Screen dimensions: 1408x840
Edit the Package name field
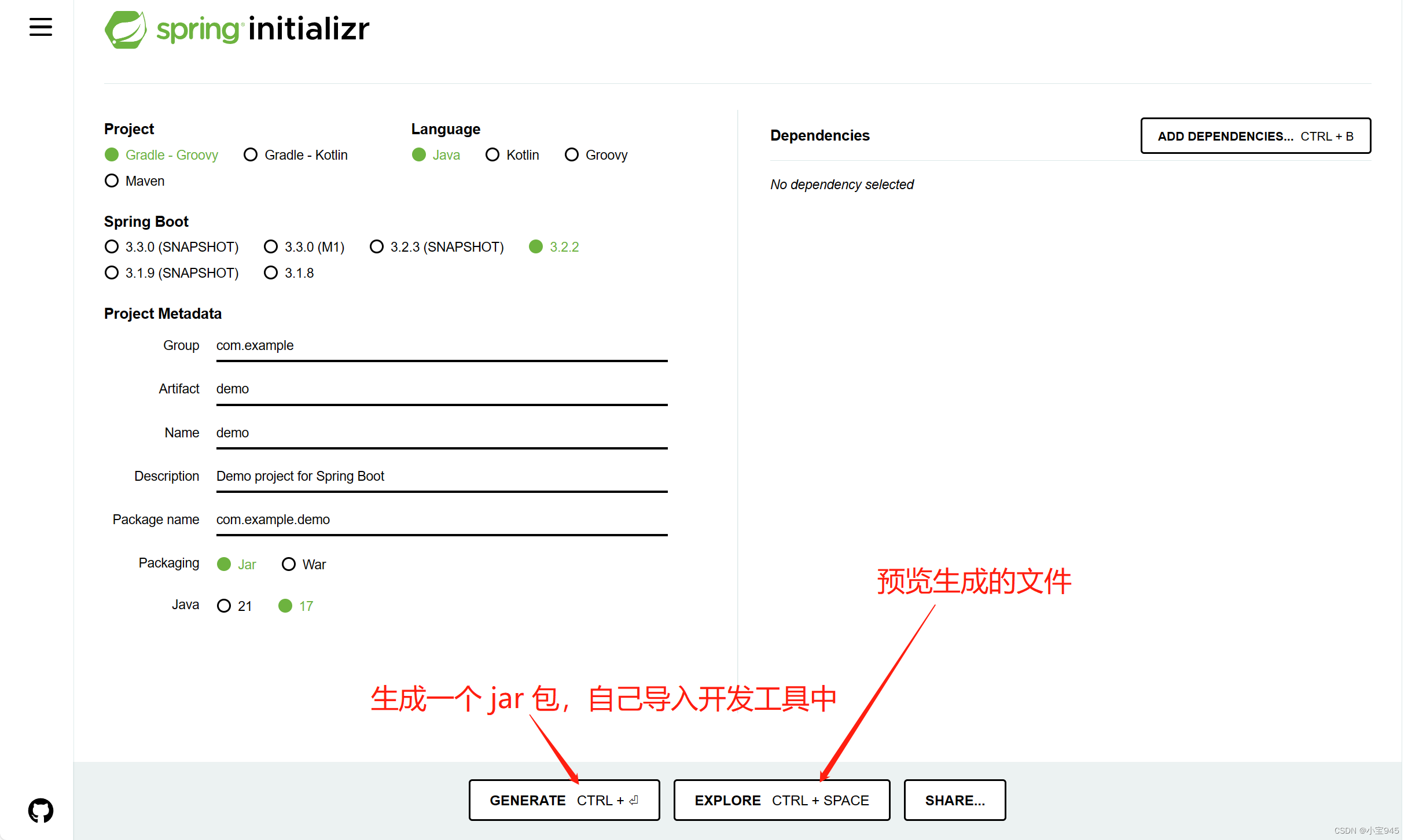[442, 520]
